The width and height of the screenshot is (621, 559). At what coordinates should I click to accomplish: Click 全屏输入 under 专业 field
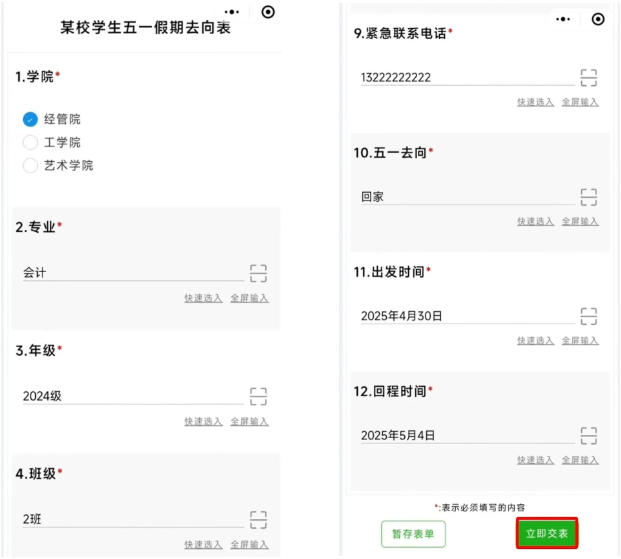(x=250, y=298)
